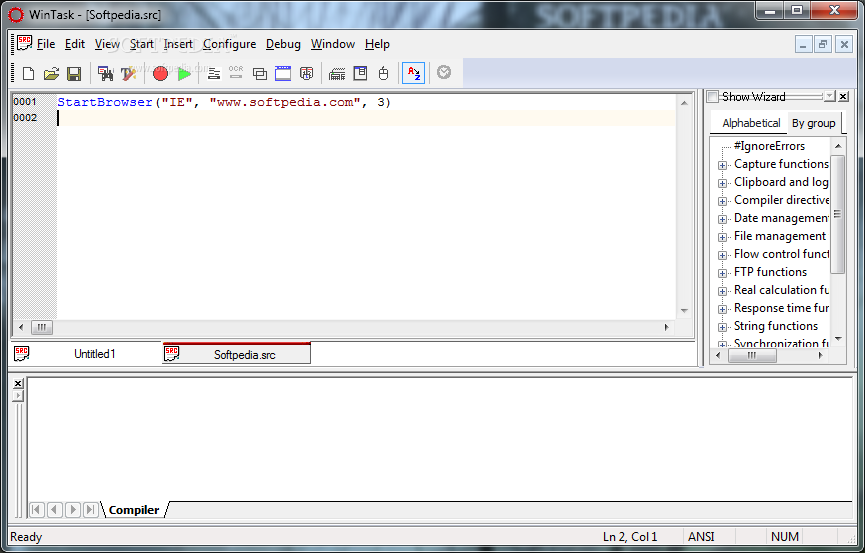Viewport: 865px width, 553px height.
Task: Click the mouse toolbar icon
Action: point(383,73)
